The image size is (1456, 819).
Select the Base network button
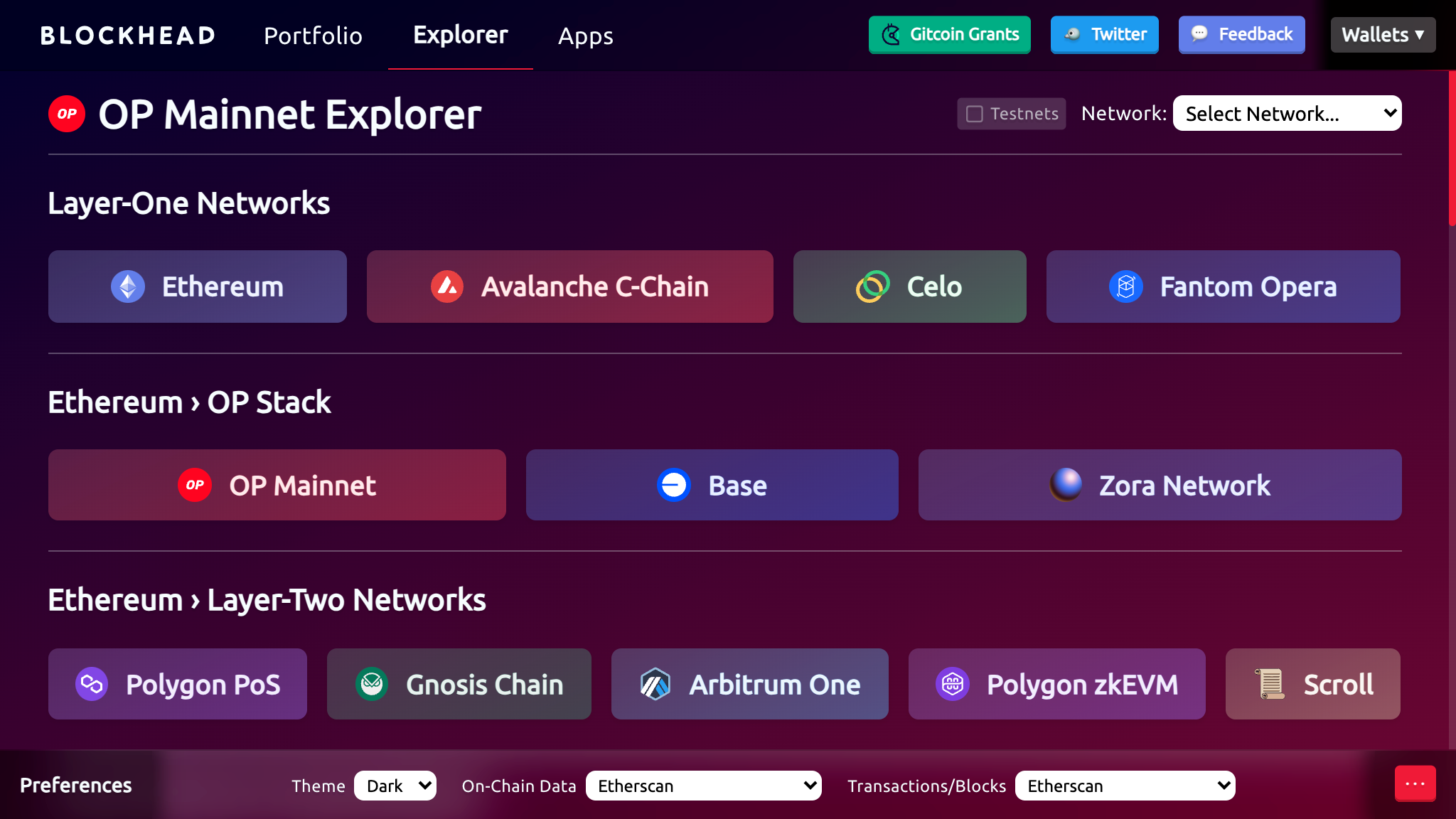pyautogui.click(x=712, y=485)
